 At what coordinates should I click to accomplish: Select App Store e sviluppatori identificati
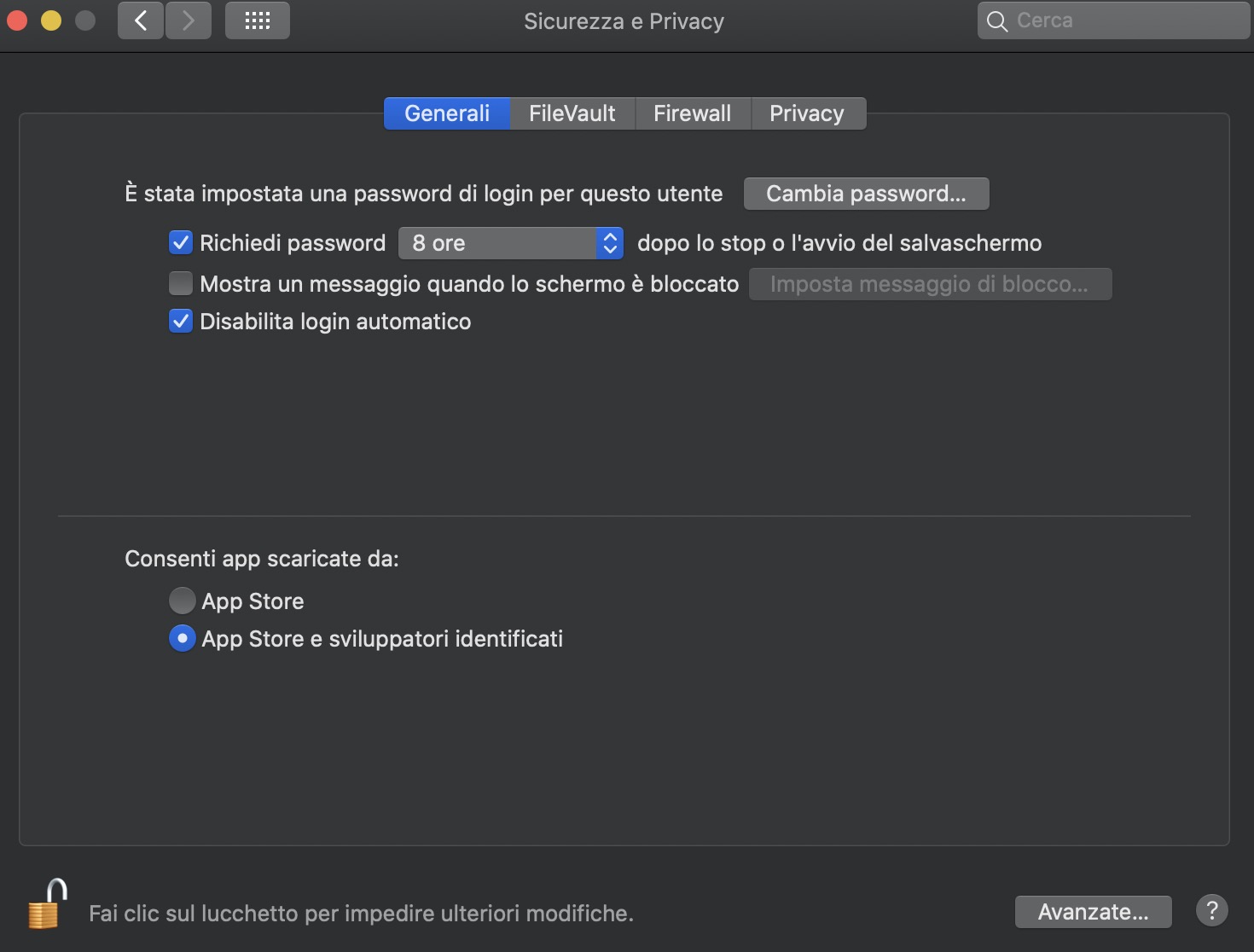[182, 639]
